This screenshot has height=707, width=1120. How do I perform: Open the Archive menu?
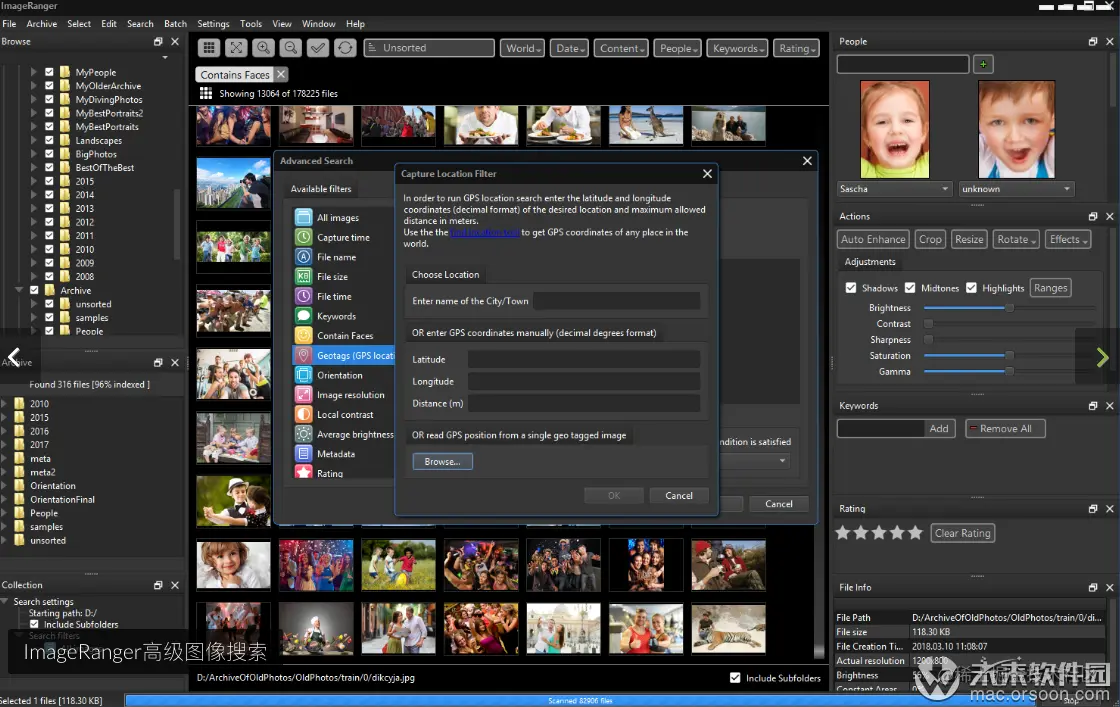tap(41, 24)
